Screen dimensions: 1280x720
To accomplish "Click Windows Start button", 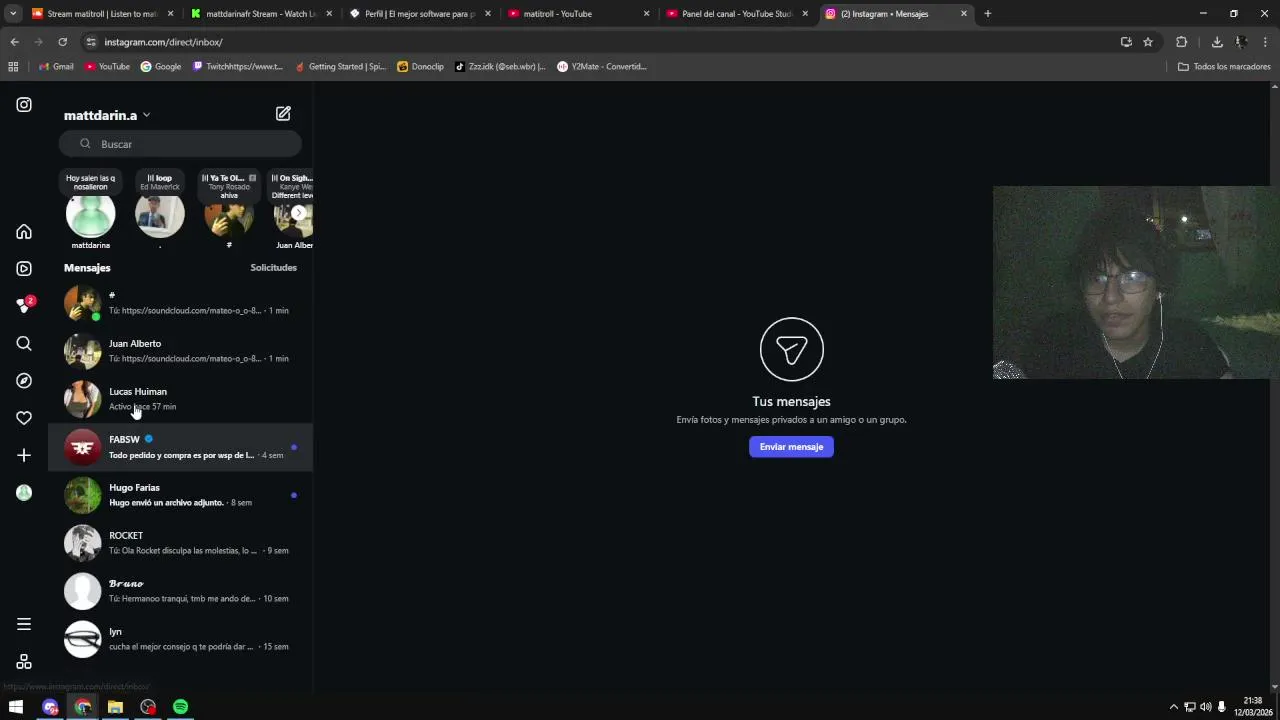I will tap(16, 707).
